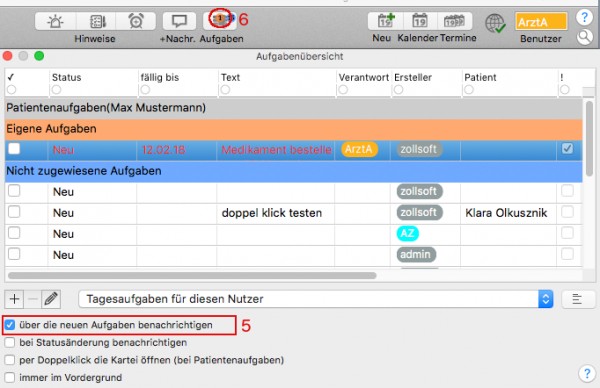Image resolution: width=600 pixels, height=388 pixels.
Task: Enable 'immer im Vordergrund' checkbox
Action: (x=10, y=378)
